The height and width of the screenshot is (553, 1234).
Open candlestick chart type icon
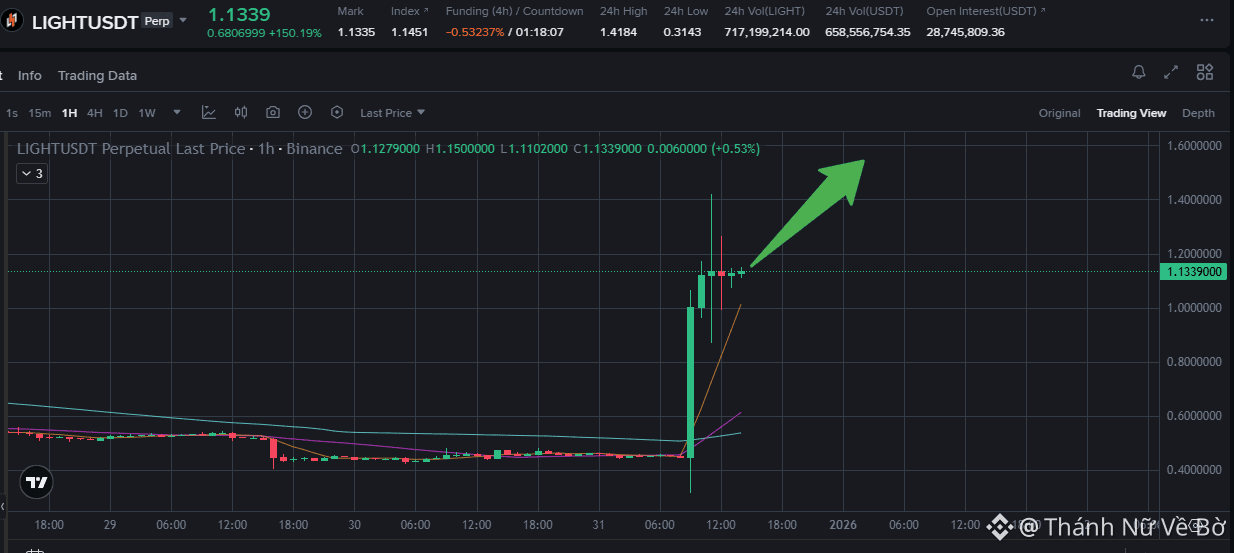click(x=241, y=112)
